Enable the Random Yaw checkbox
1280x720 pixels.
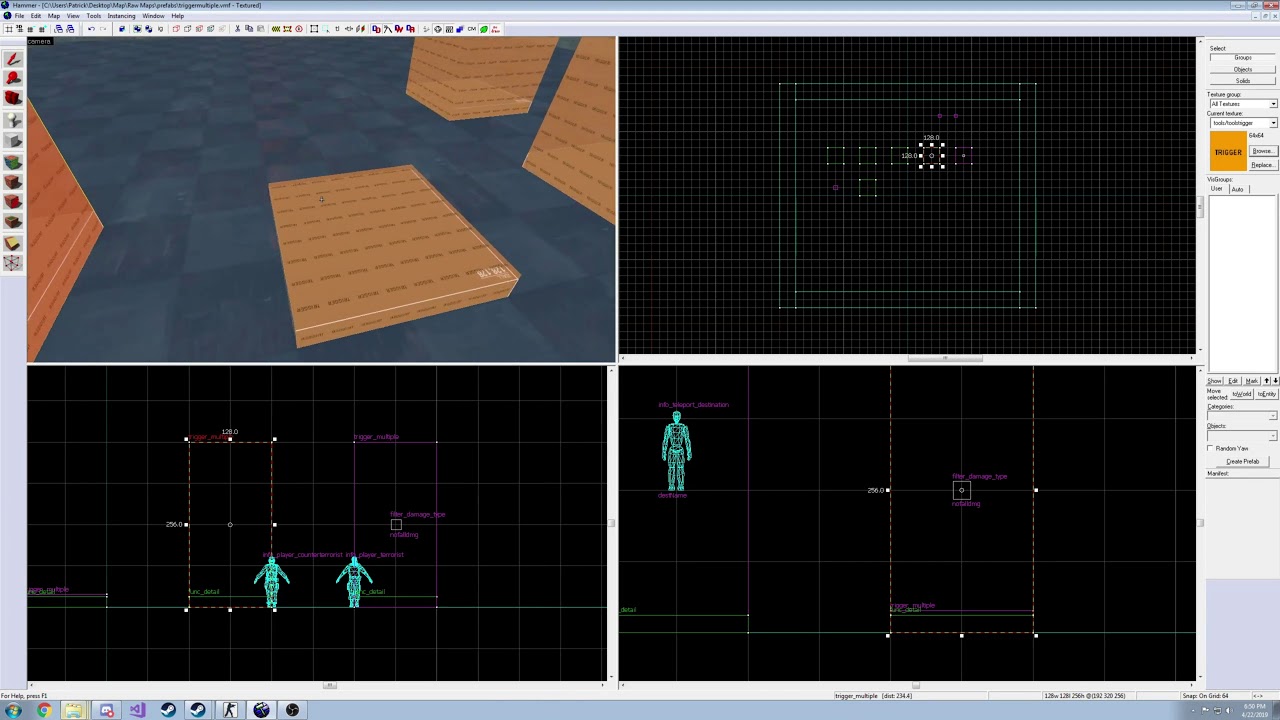pos(1212,448)
